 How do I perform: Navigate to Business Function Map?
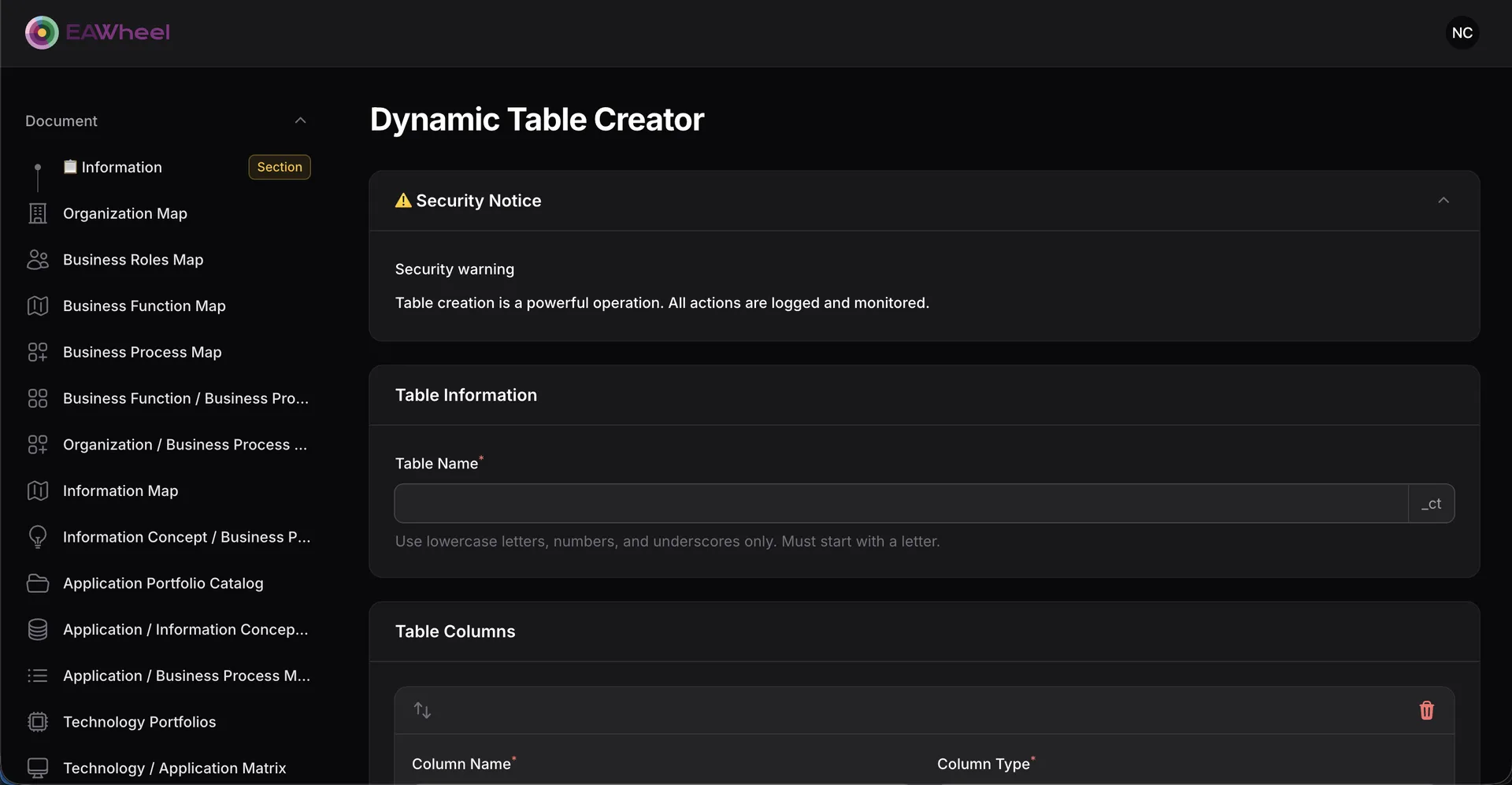(x=144, y=305)
